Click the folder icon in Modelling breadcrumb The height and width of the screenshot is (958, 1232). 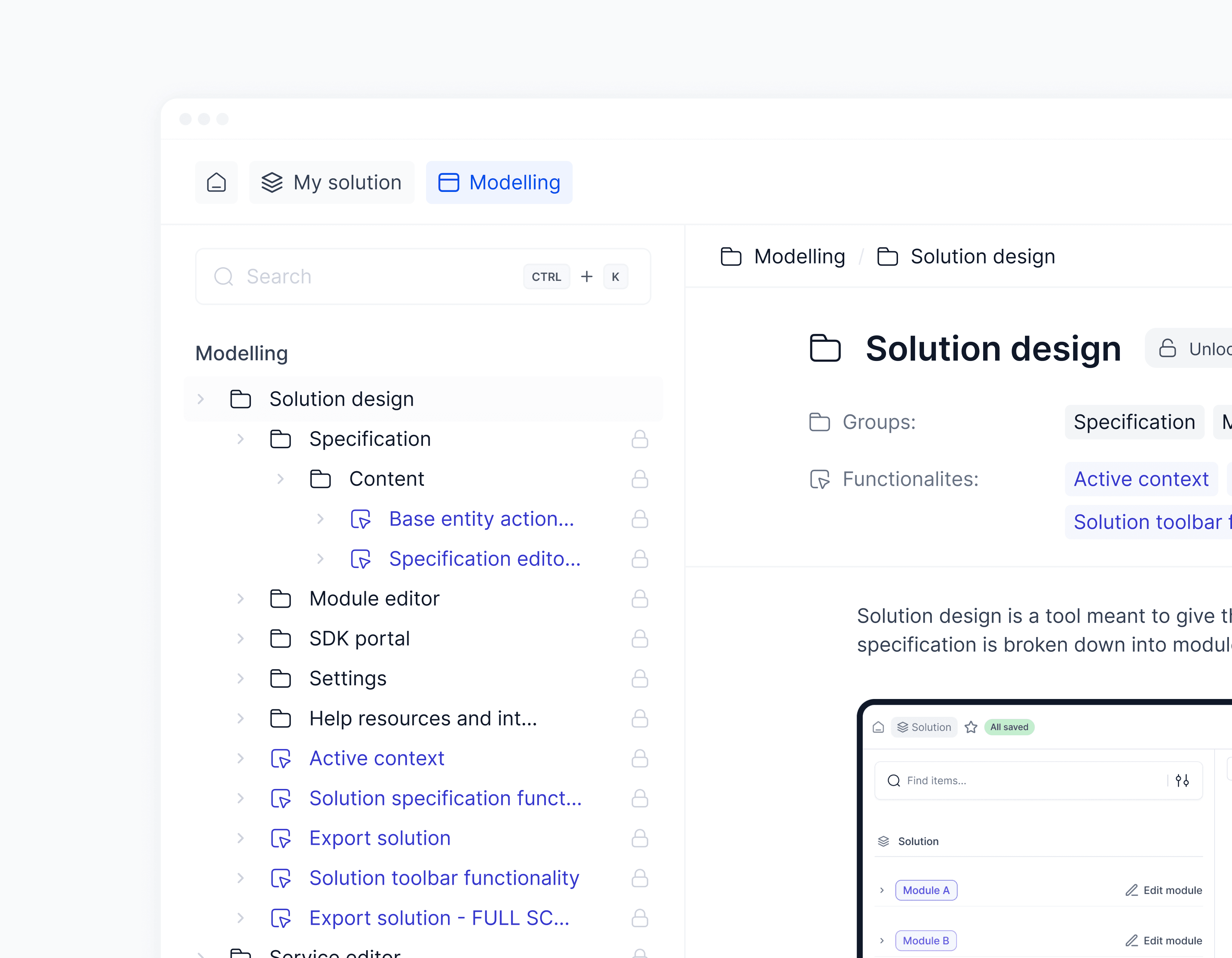(x=731, y=257)
